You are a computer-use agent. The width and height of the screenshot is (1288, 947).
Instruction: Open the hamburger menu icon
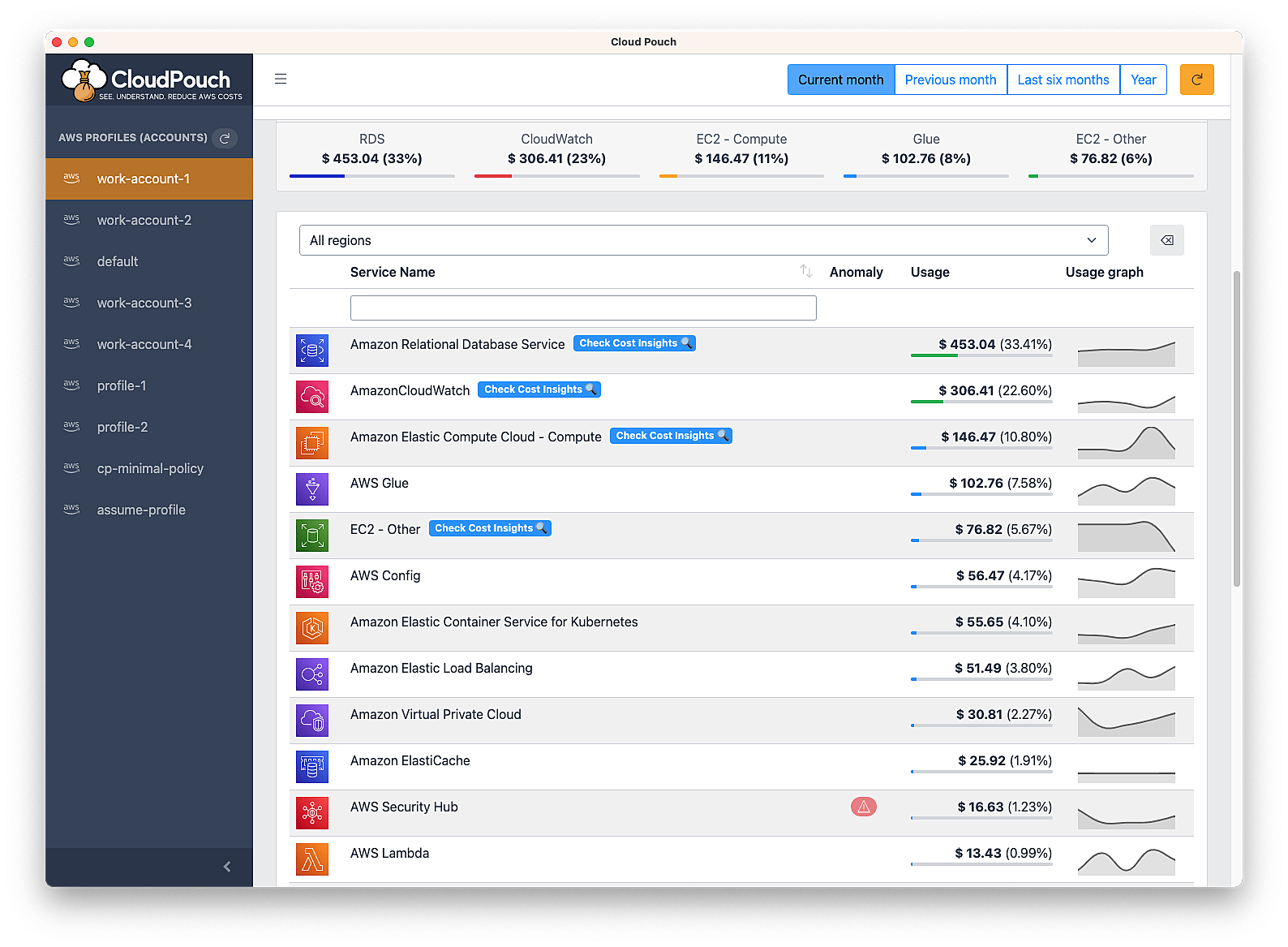tap(281, 79)
